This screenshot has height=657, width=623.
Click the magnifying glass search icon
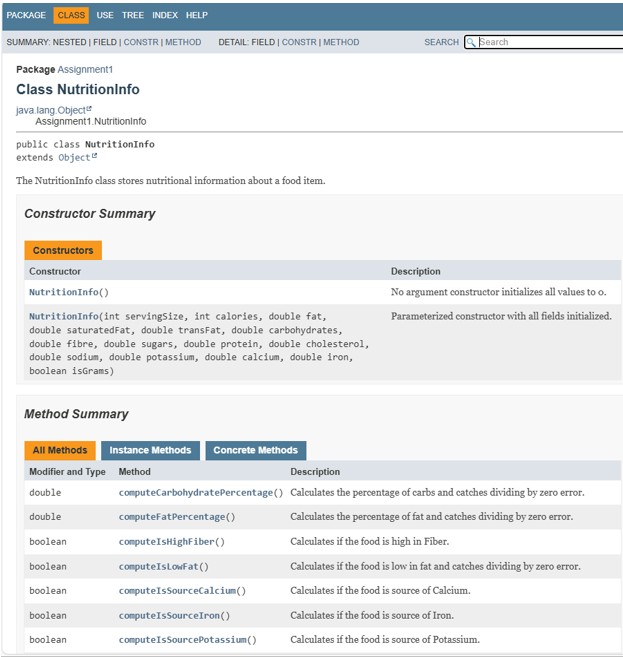tap(471, 42)
